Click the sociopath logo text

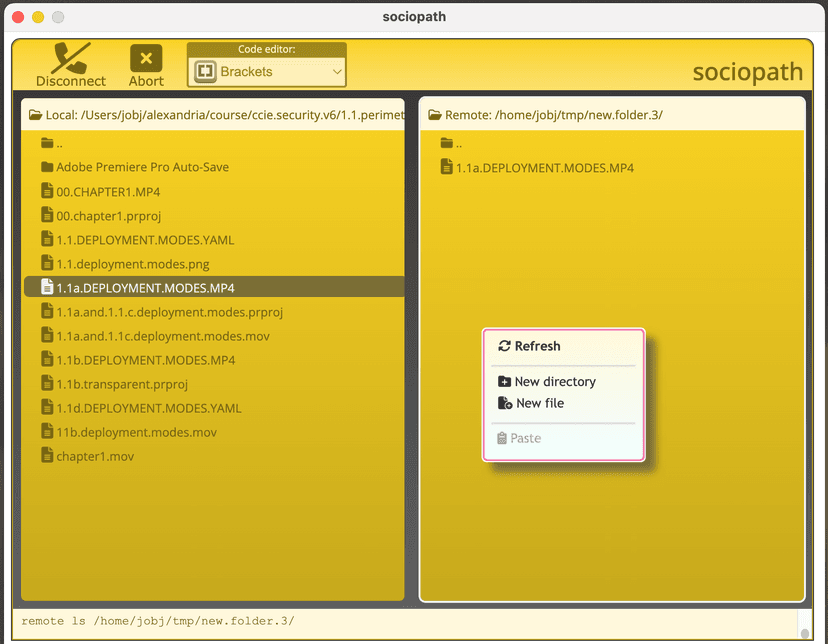(748, 72)
